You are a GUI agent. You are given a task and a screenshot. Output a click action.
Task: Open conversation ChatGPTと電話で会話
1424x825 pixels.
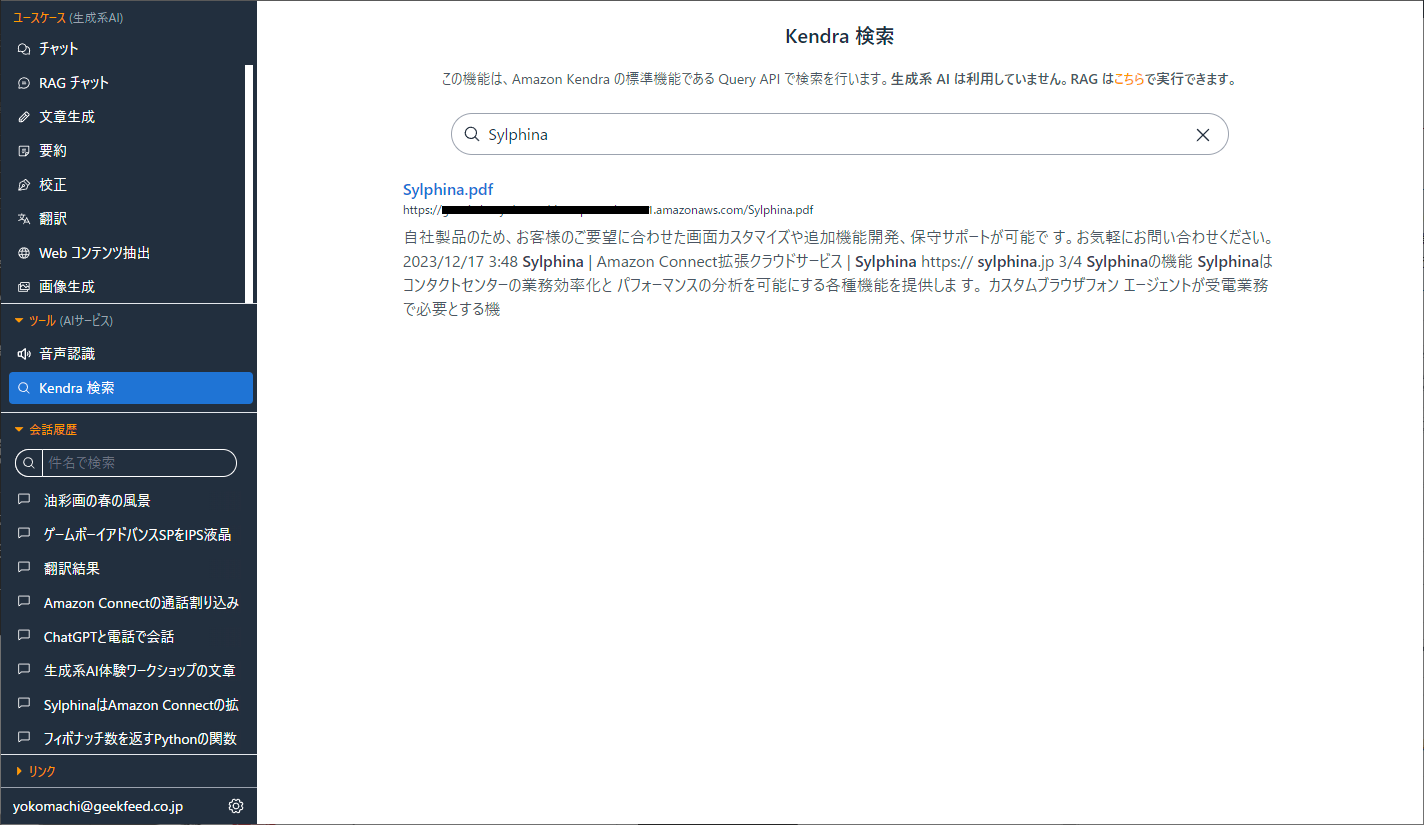[x=128, y=636]
